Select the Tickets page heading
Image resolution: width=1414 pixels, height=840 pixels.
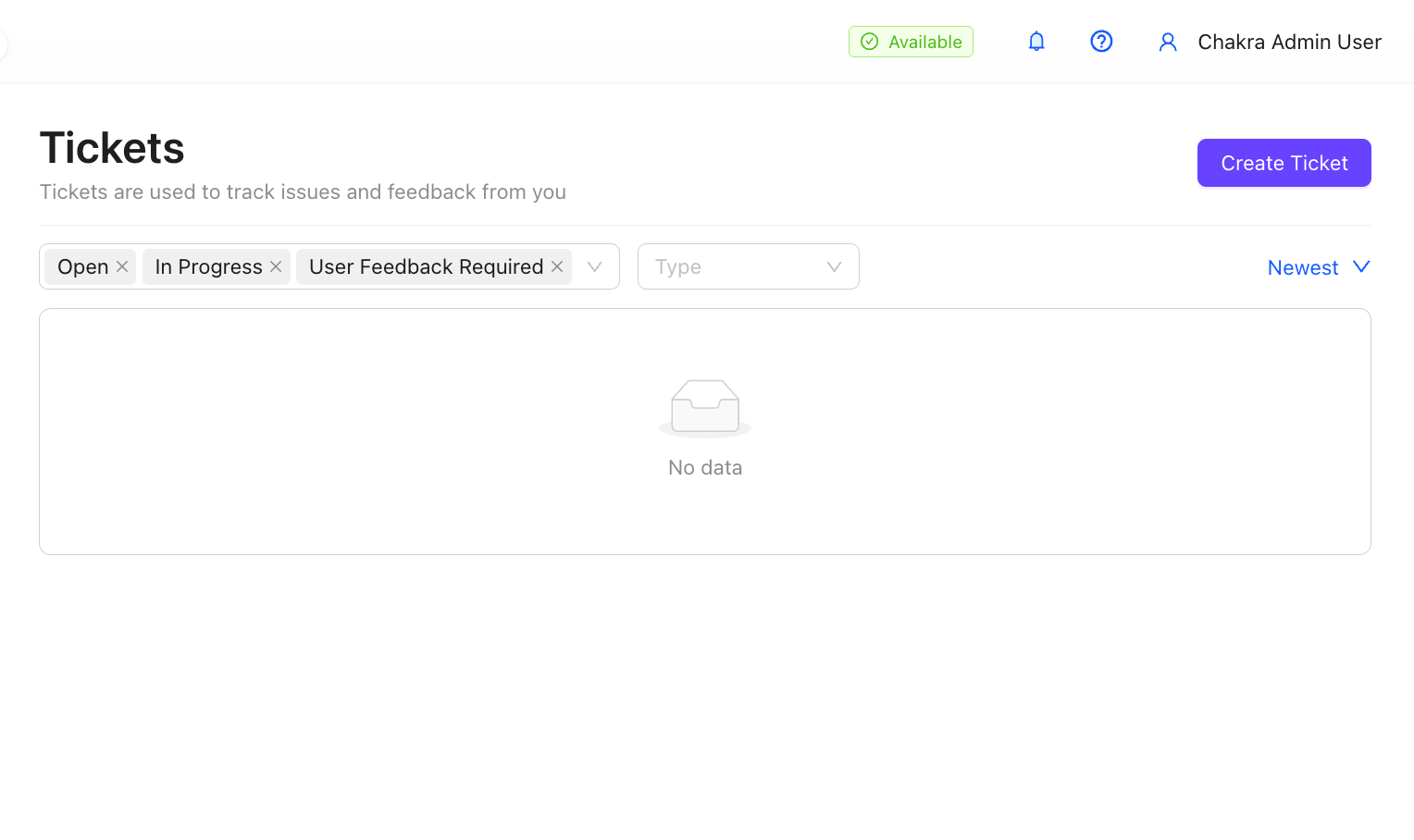coord(111,147)
